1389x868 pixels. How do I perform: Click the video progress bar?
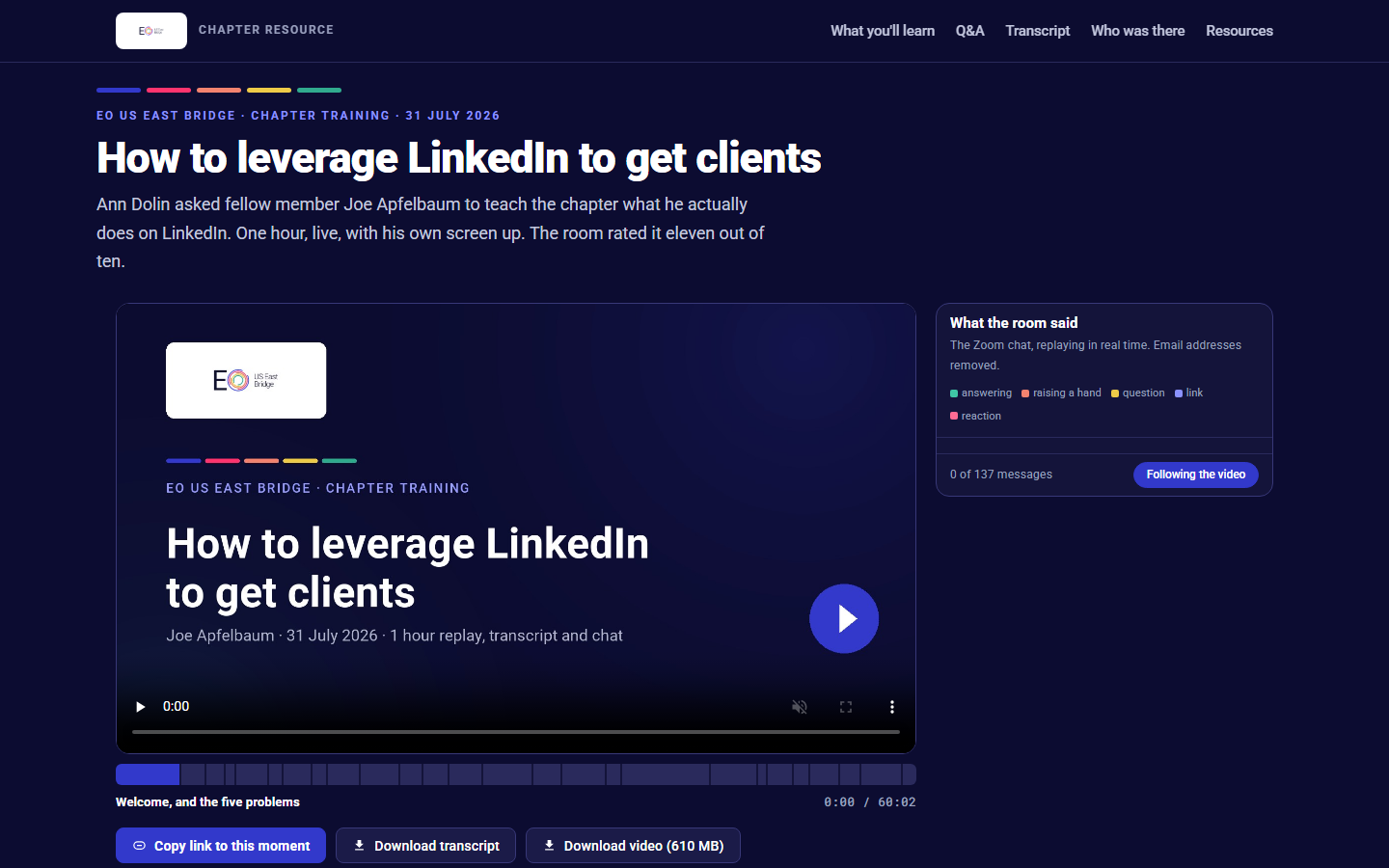pyautogui.click(x=516, y=732)
